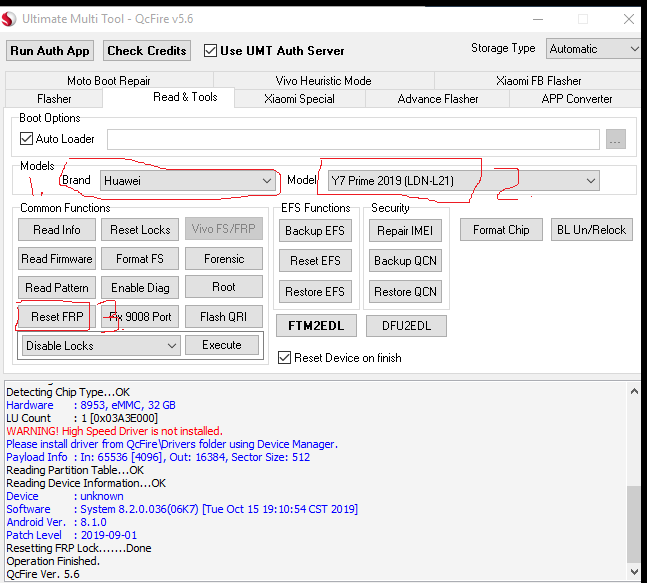This screenshot has width=647, height=583.
Task: Open the Disable Locks dropdown
Action: tap(101, 346)
